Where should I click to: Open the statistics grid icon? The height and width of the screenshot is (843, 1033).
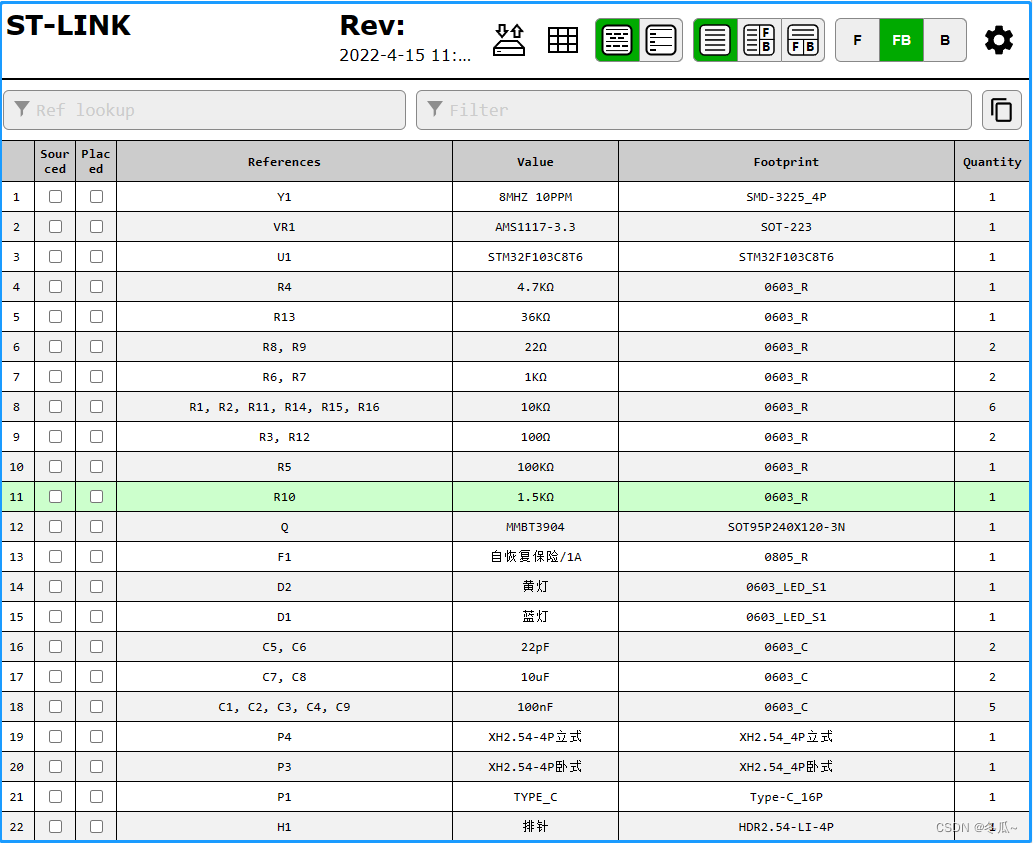(563, 40)
